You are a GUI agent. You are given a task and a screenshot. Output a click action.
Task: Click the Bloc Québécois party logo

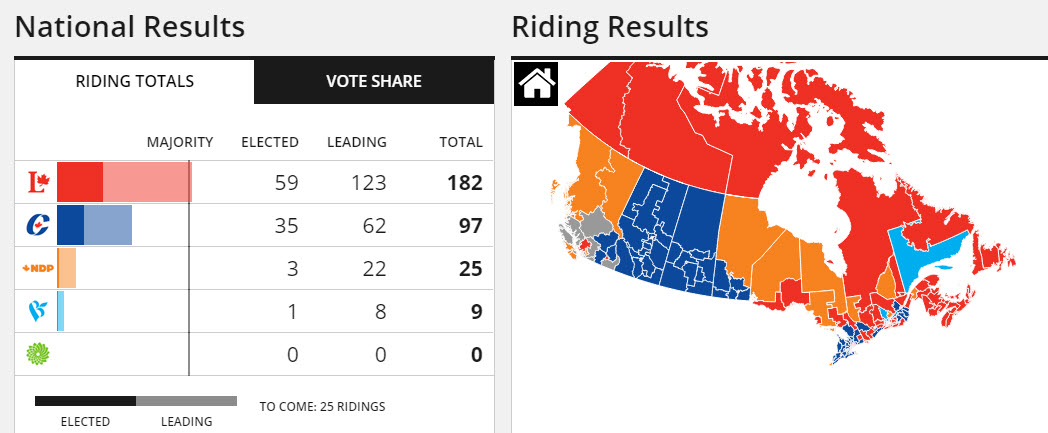point(38,312)
